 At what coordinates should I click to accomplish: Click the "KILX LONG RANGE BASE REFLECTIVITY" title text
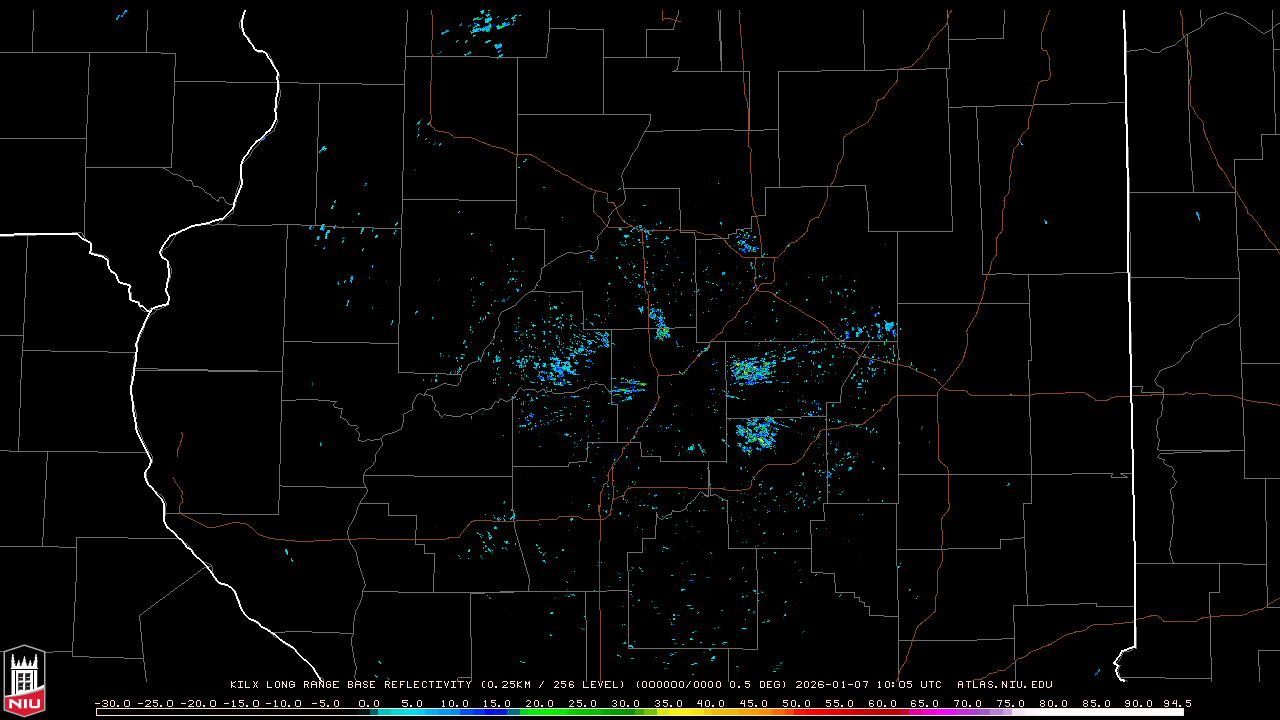click(351, 685)
